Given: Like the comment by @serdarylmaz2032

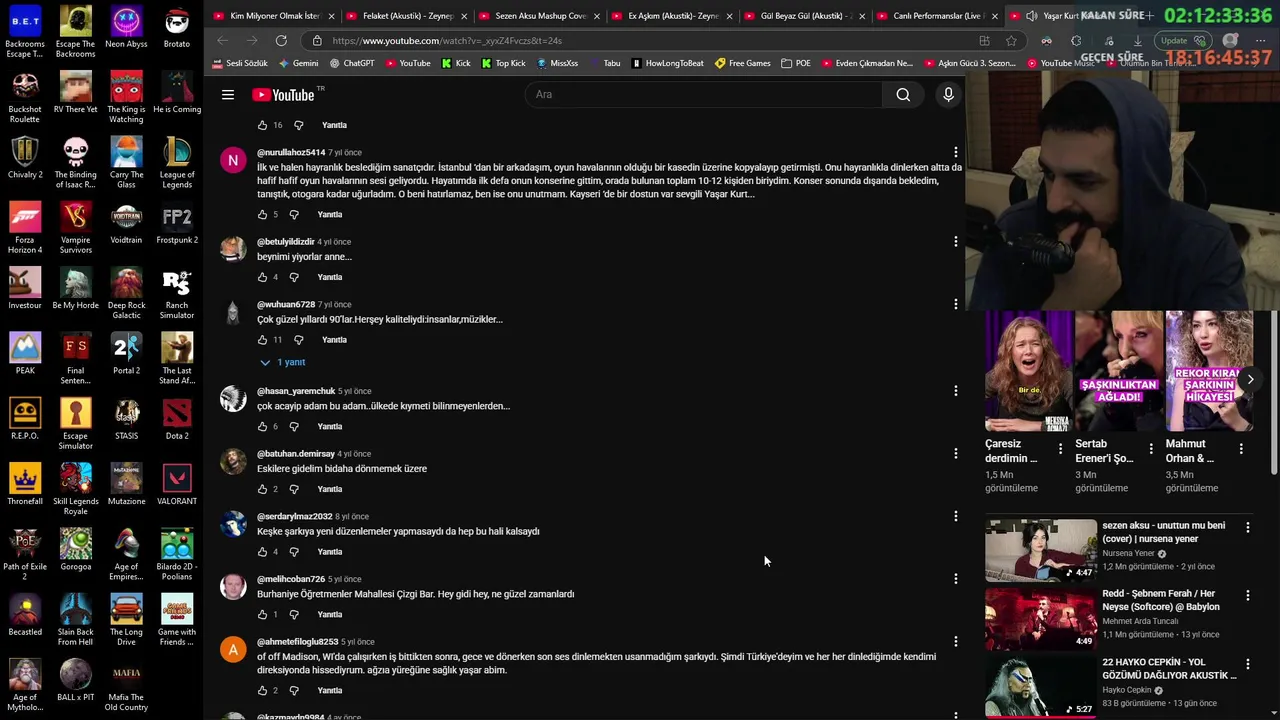Looking at the screenshot, I should point(262,552).
